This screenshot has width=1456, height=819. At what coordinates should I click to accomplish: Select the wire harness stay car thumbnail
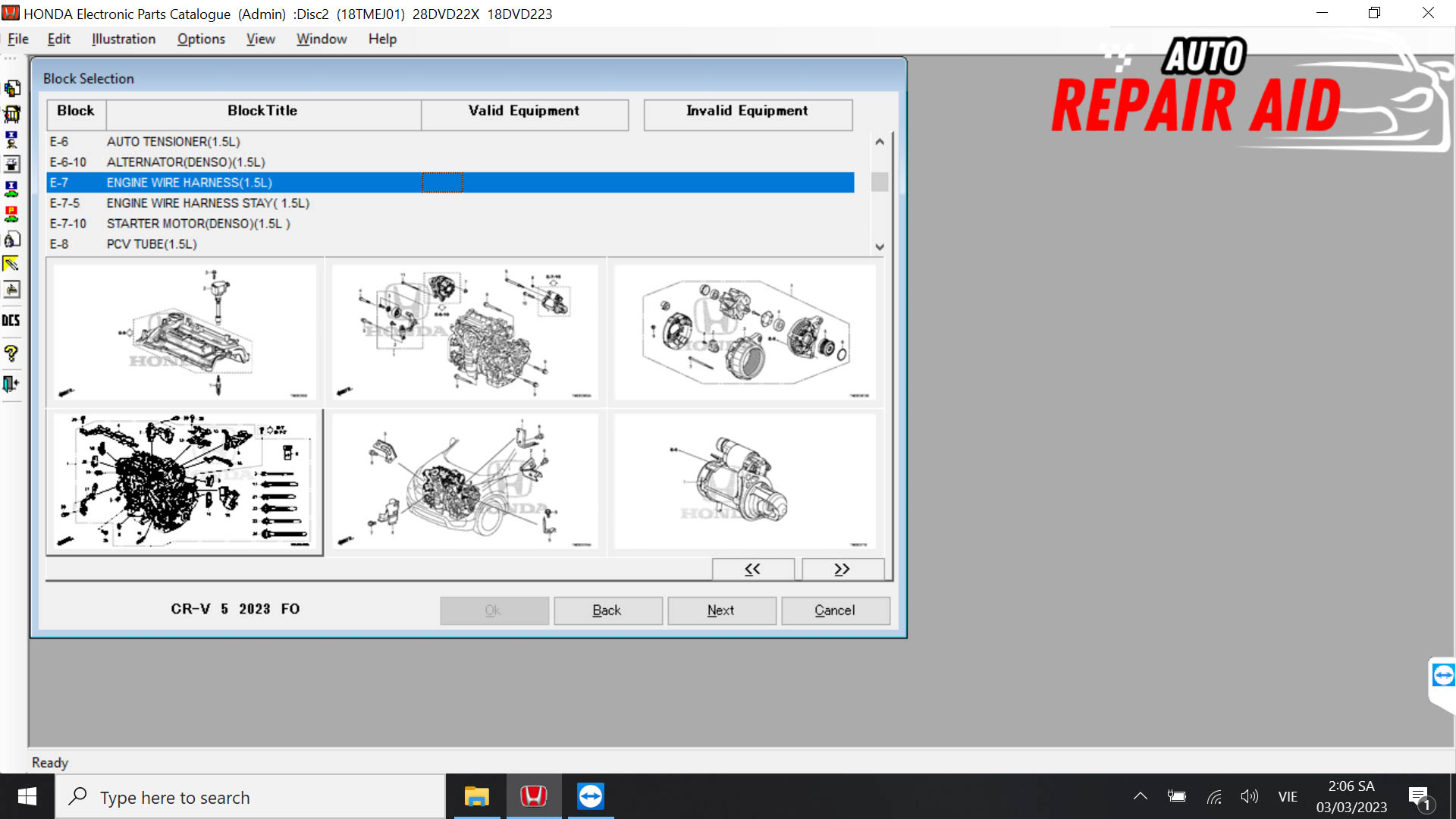pos(465,482)
